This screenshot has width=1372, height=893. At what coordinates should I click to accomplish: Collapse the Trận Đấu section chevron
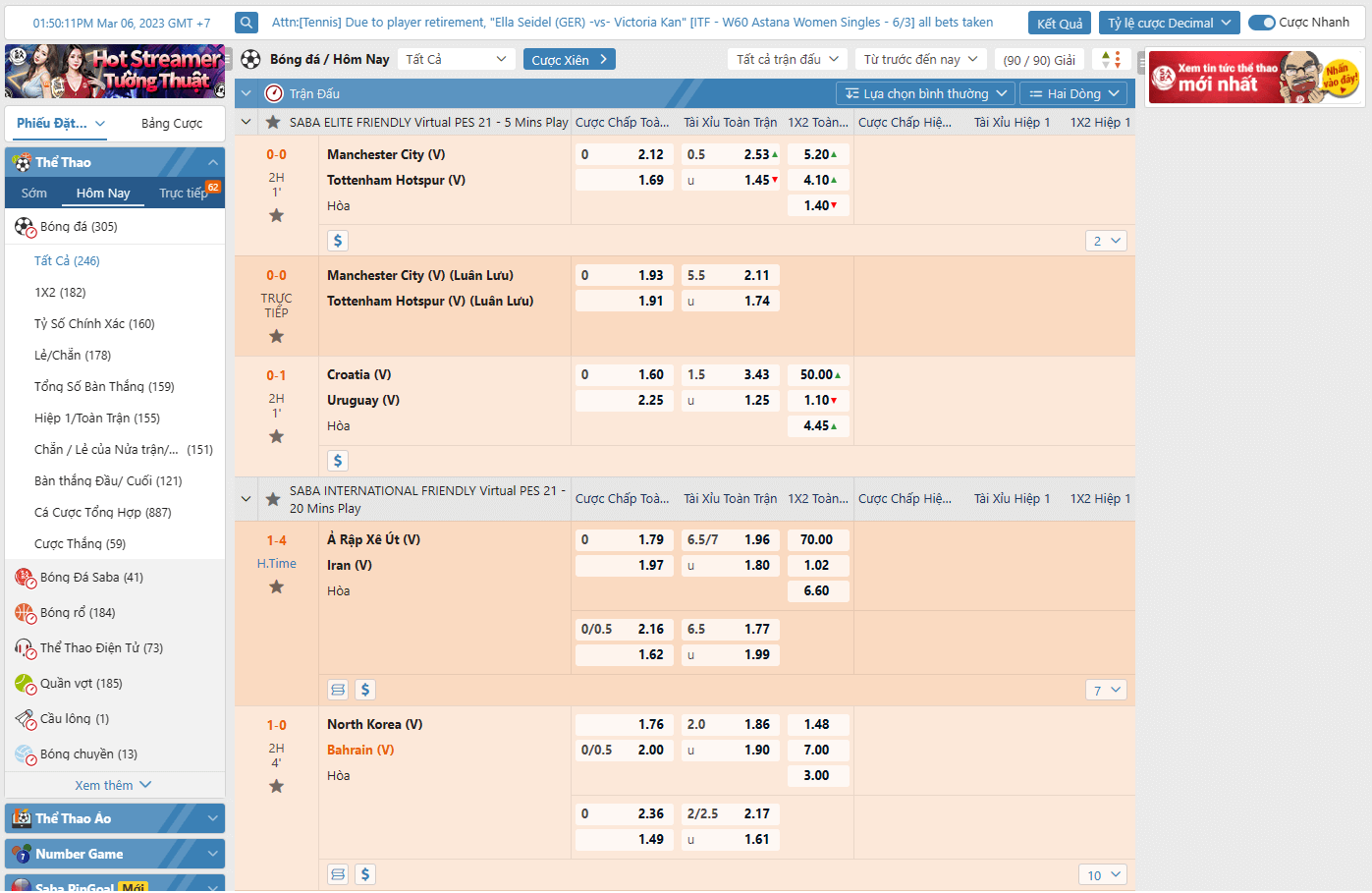[x=246, y=94]
